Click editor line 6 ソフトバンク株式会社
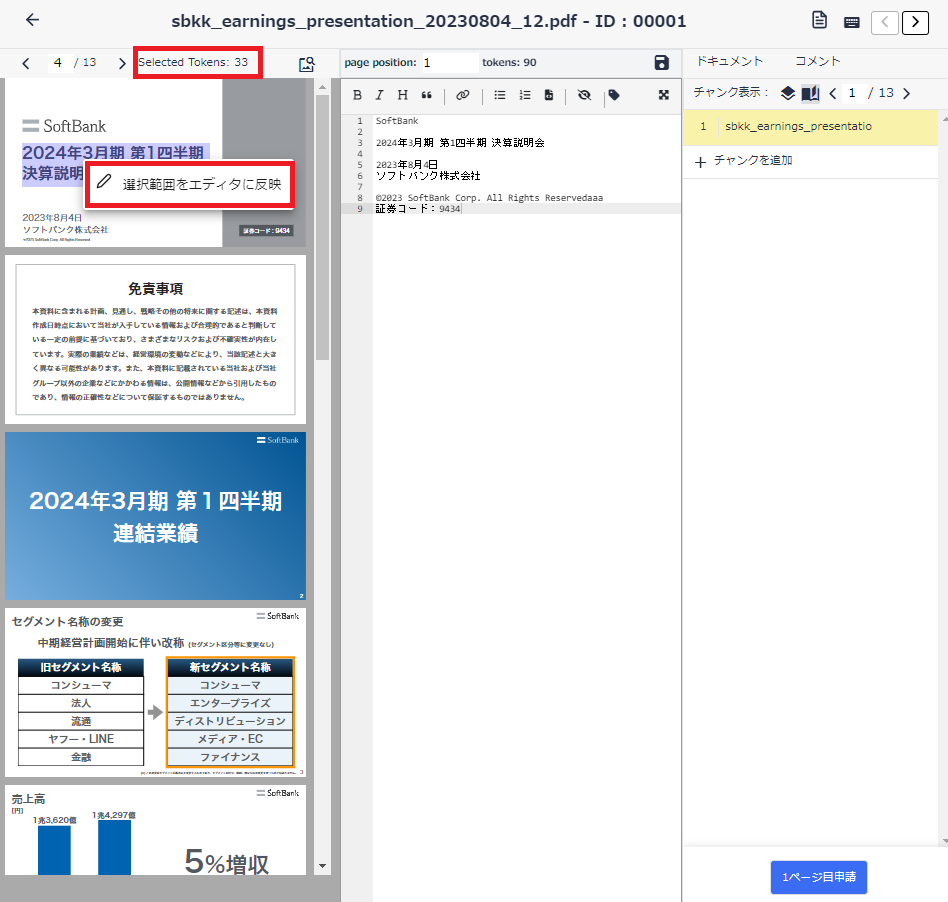The width and height of the screenshot is (948, 902). (x=428, y=176)
